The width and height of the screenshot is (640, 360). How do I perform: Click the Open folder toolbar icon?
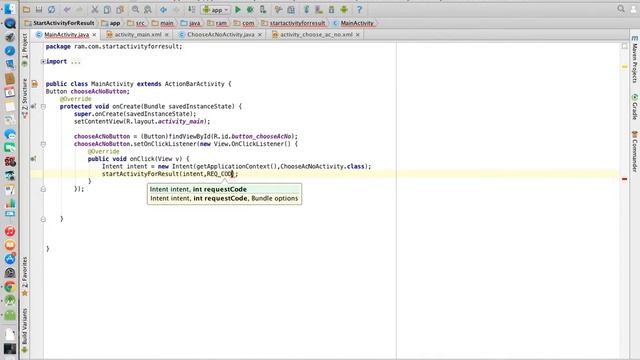(x=26, y=9)
